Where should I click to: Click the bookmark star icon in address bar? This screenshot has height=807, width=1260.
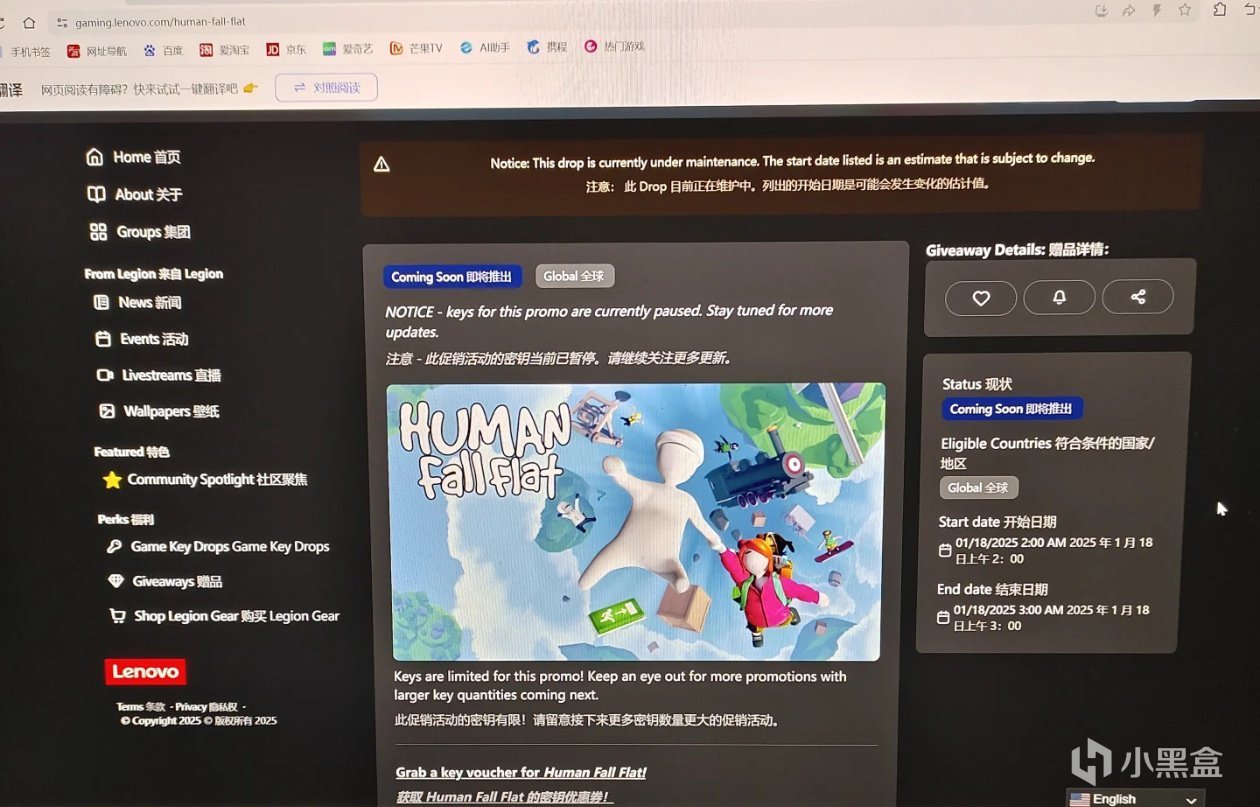1184,10
